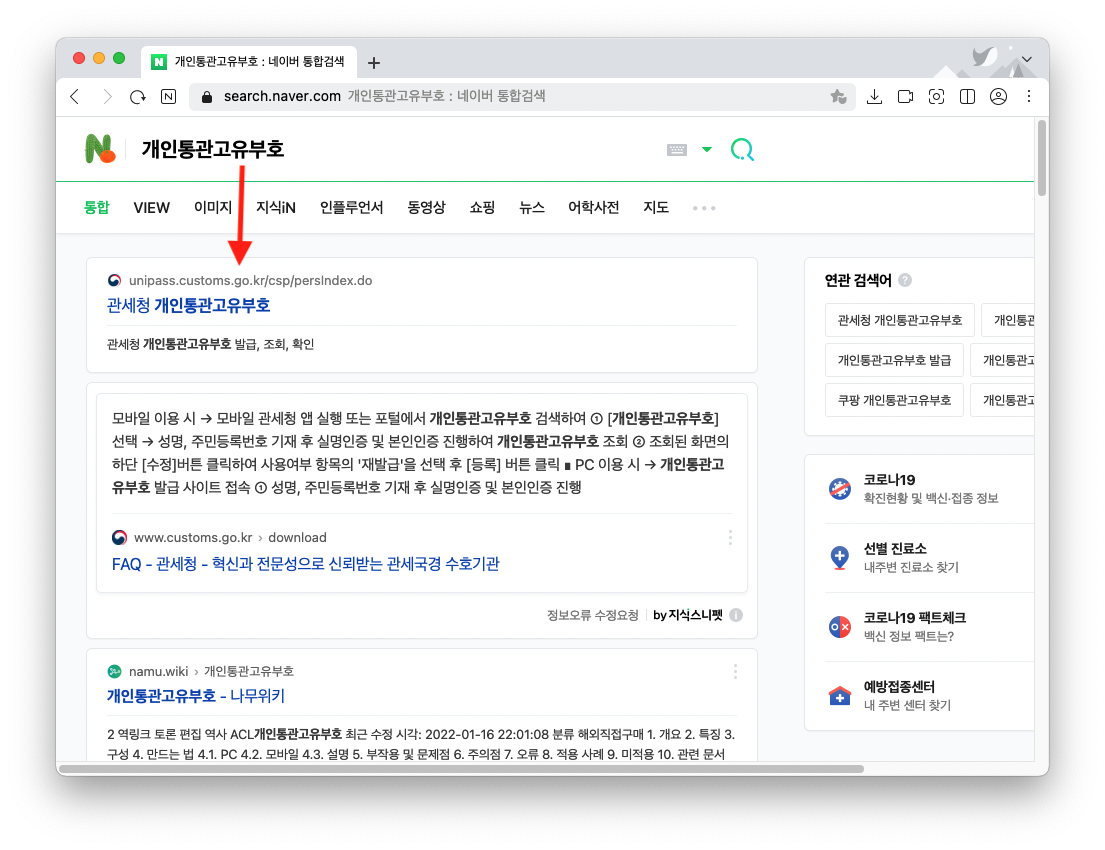Open the 뉴스 tab
This screenshot has height=850, width=1105.
[x=531, y=207]
